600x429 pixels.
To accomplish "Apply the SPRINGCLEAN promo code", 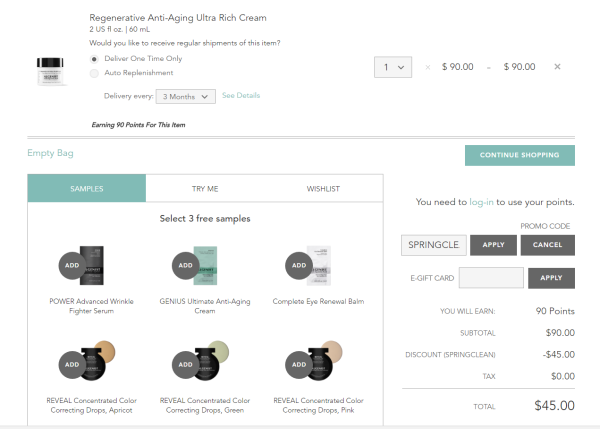I will pyautogui.click(x=493, y=245).
